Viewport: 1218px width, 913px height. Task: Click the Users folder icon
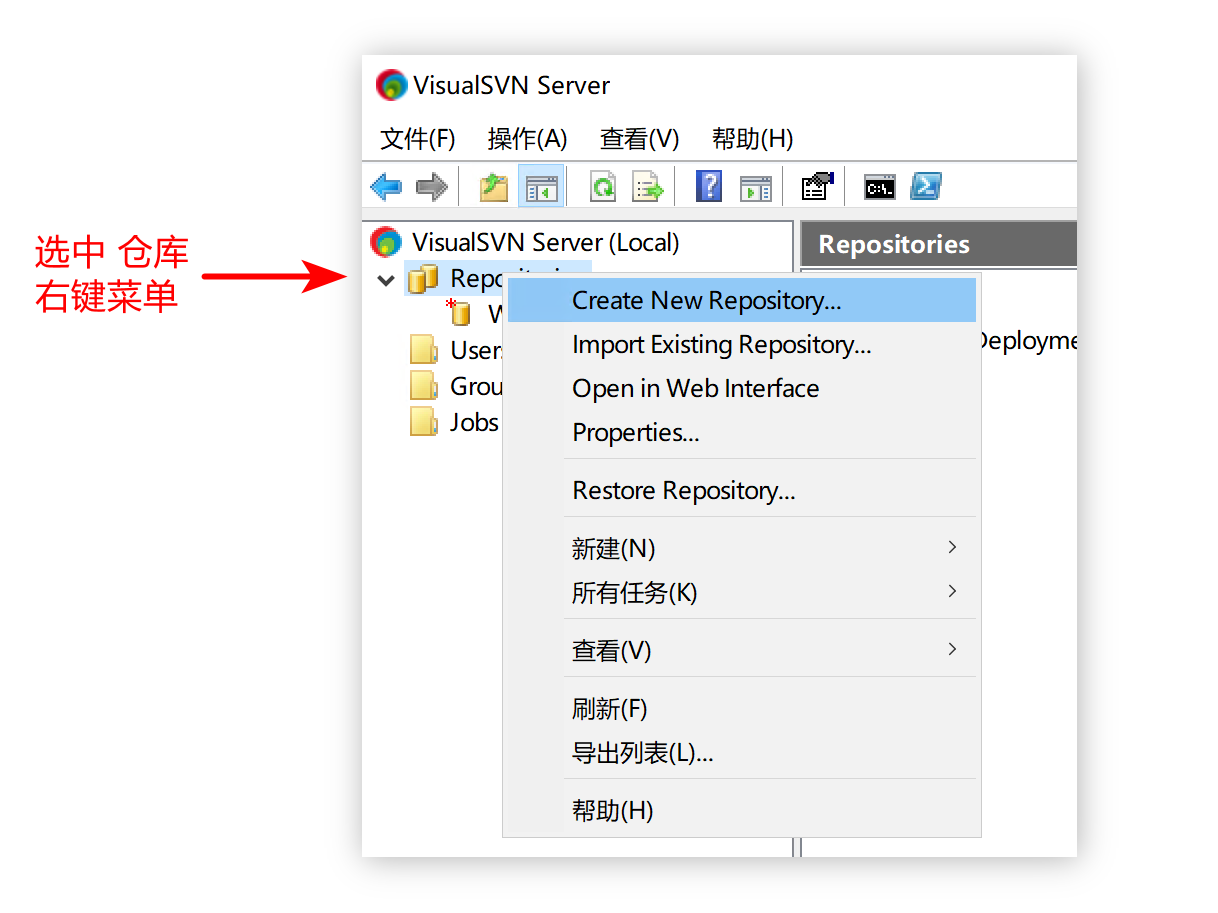click(x=424, y=350)
